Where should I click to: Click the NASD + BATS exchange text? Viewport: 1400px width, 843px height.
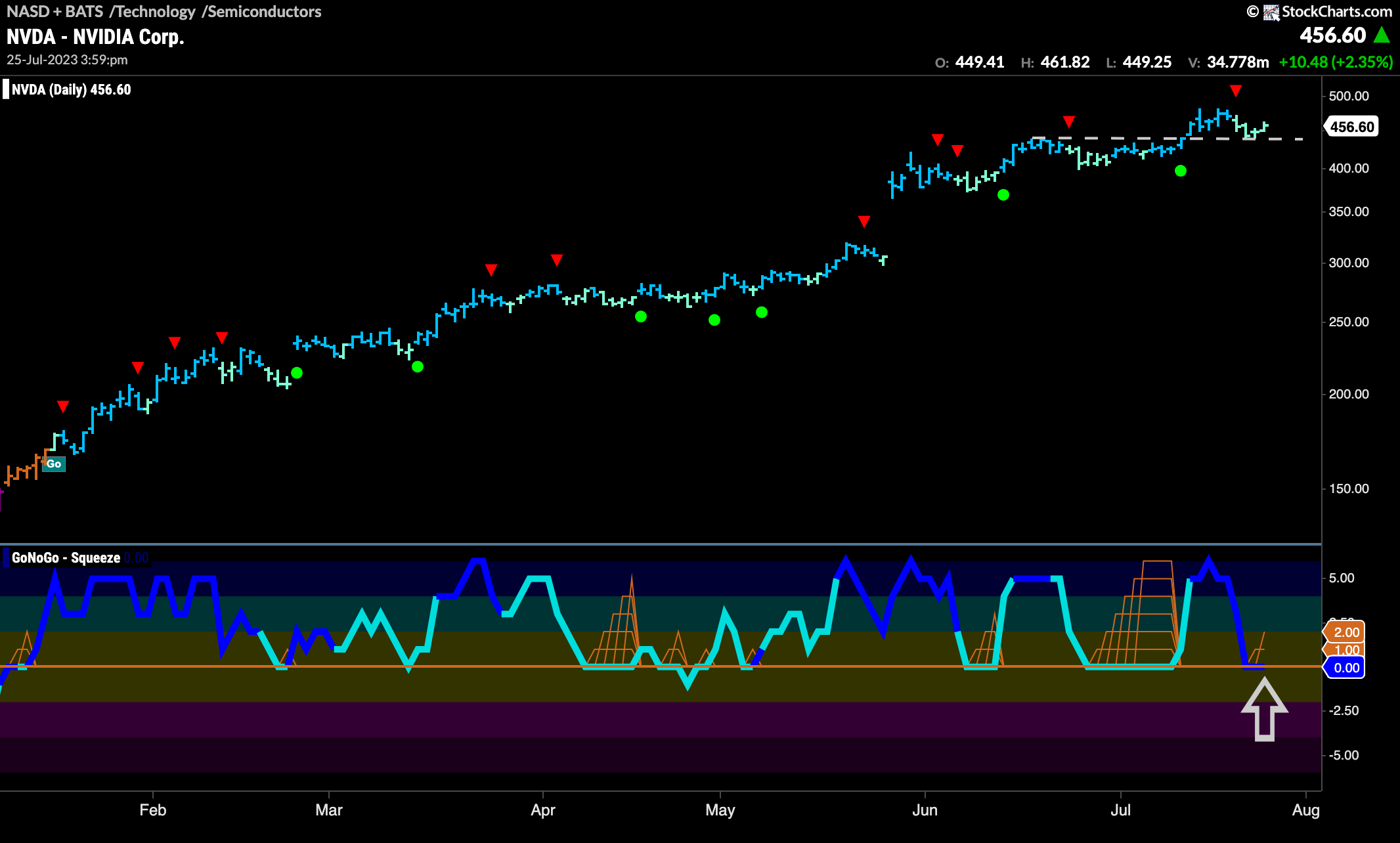(55, 11)
